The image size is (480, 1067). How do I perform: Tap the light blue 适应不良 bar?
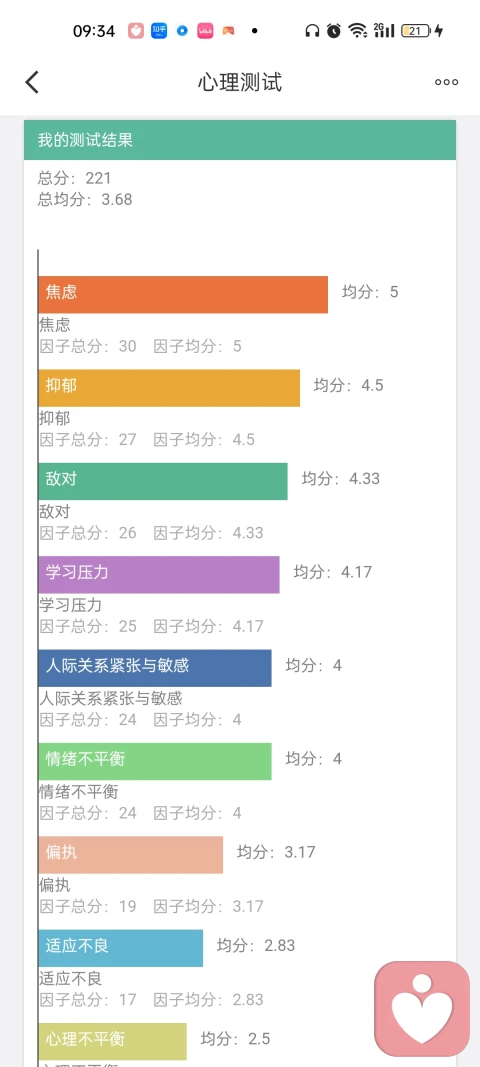click(x=121, y=948)
